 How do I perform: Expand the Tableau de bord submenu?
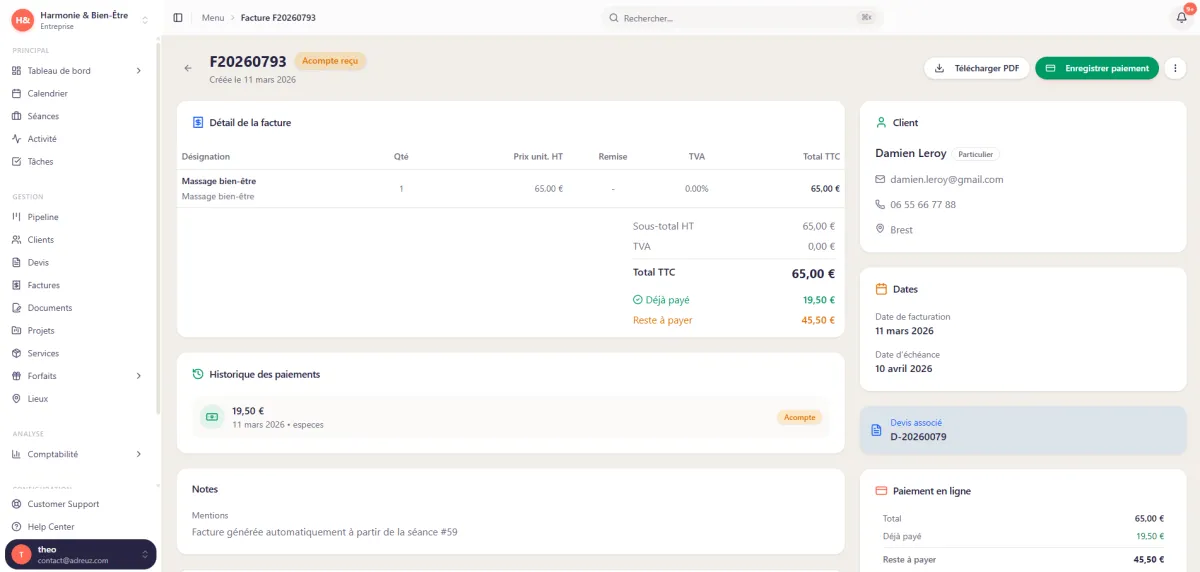click(138, 71)
